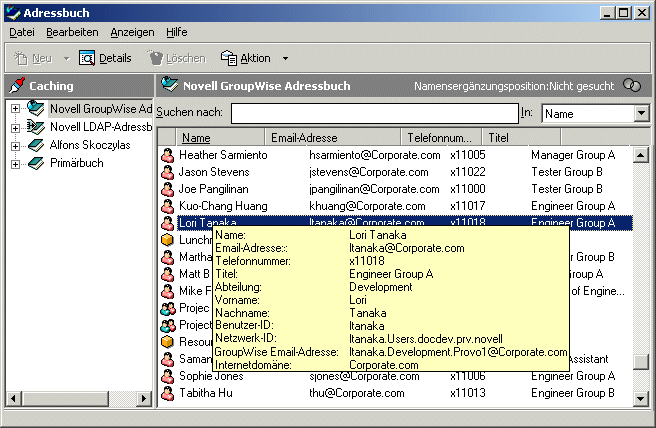Click the Primärbuch address book icon
The image size is (656, 428).
(36, 163)
